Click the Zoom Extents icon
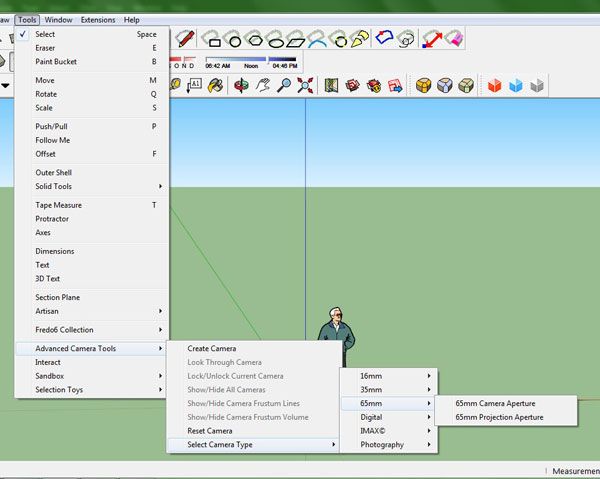This screenshot has height=479, width=600. [x=305, y=86]
